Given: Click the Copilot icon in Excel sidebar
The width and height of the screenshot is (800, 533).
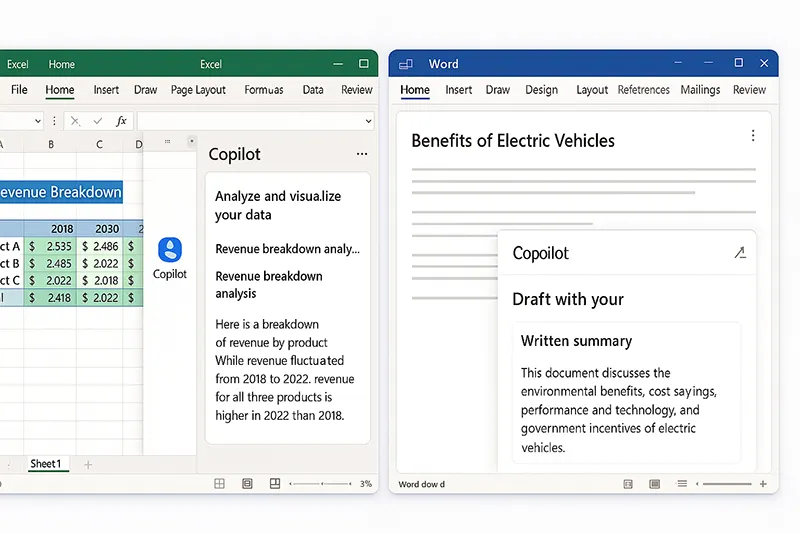Looking at the screenshot, I should click(x=170, y=250).
